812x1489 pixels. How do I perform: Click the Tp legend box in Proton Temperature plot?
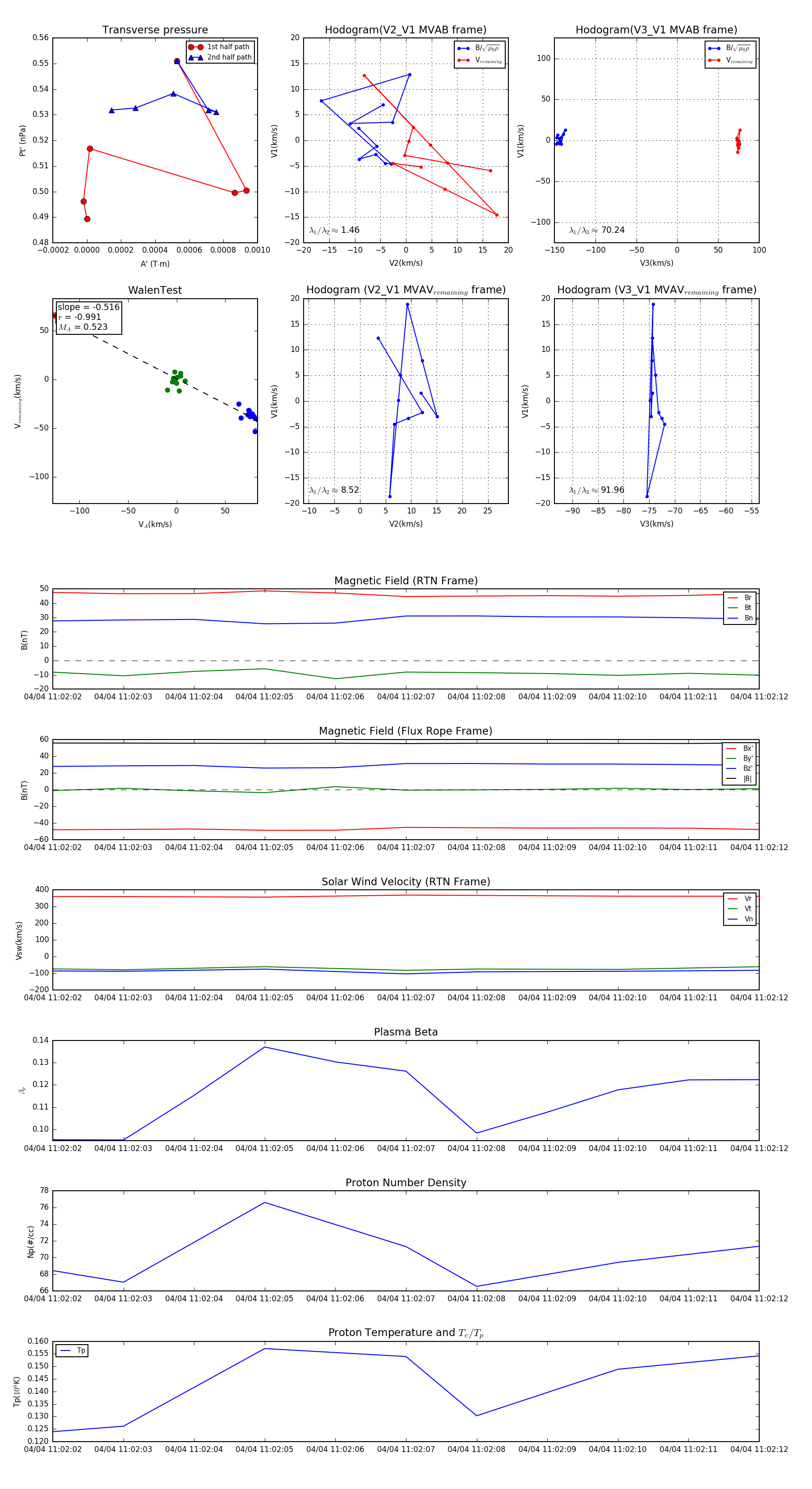point(72,1351)
